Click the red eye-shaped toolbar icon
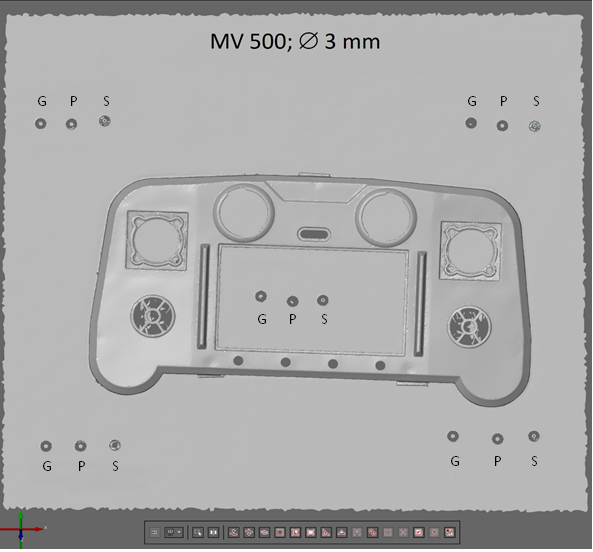 pos(264,532)
